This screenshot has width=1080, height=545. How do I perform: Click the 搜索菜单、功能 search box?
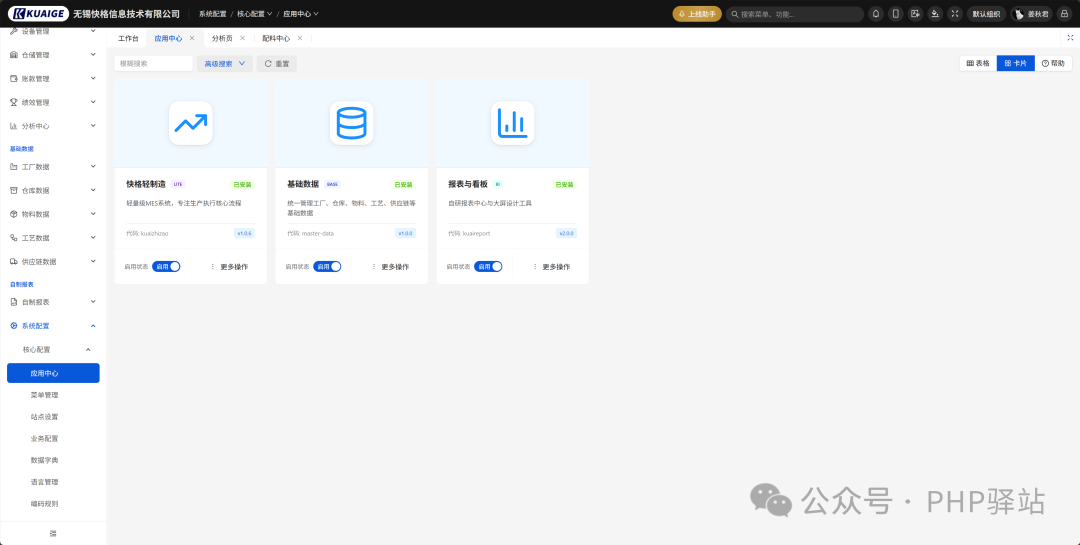795,14
